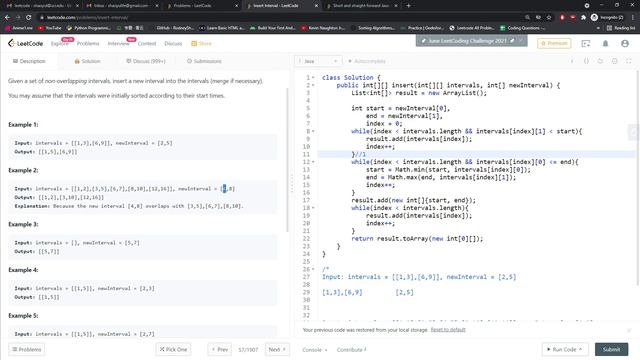
Task: Collapse code fold at line 12
Action: (313, 162)
